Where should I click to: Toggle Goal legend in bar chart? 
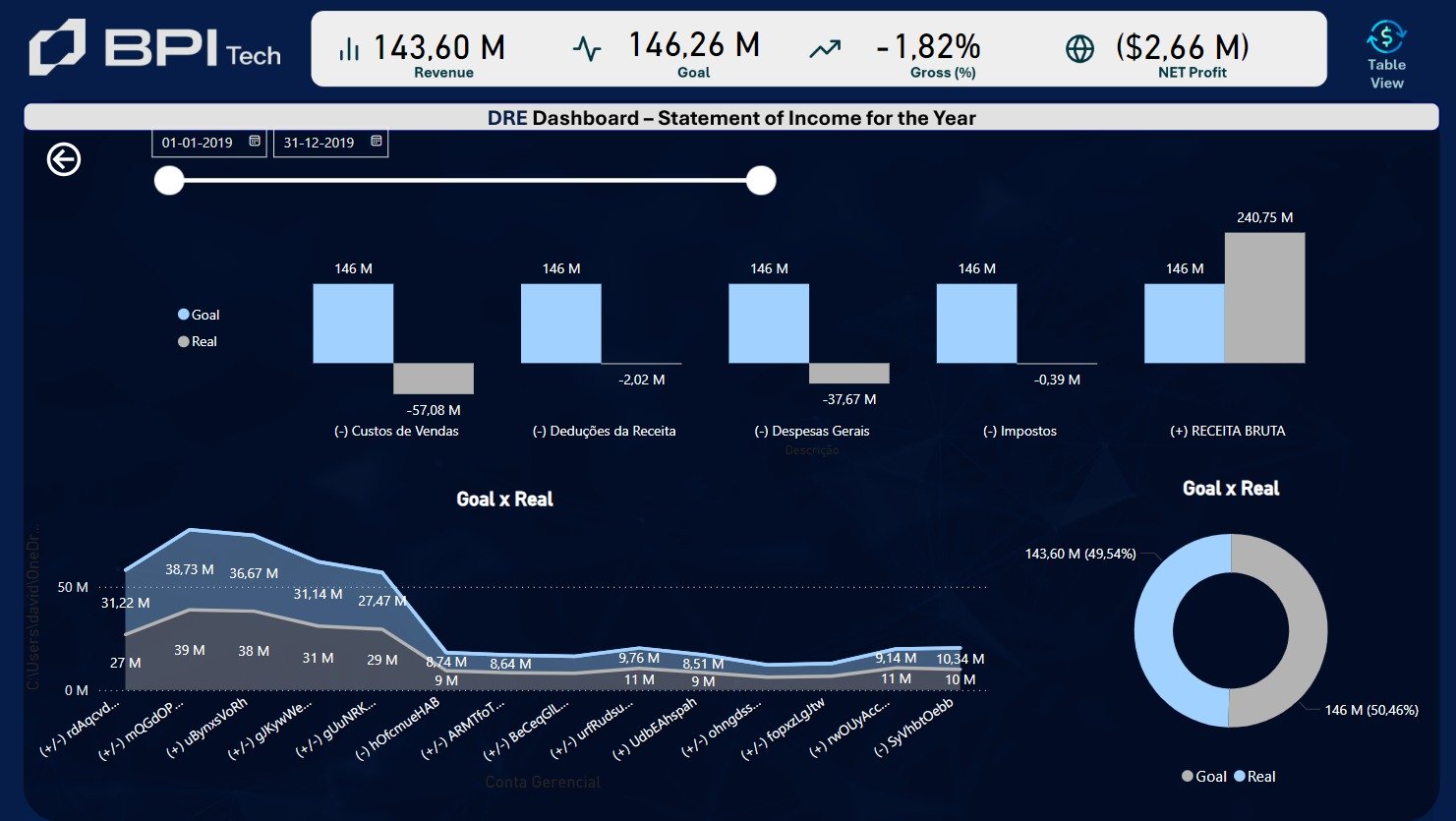coord(199,315)
